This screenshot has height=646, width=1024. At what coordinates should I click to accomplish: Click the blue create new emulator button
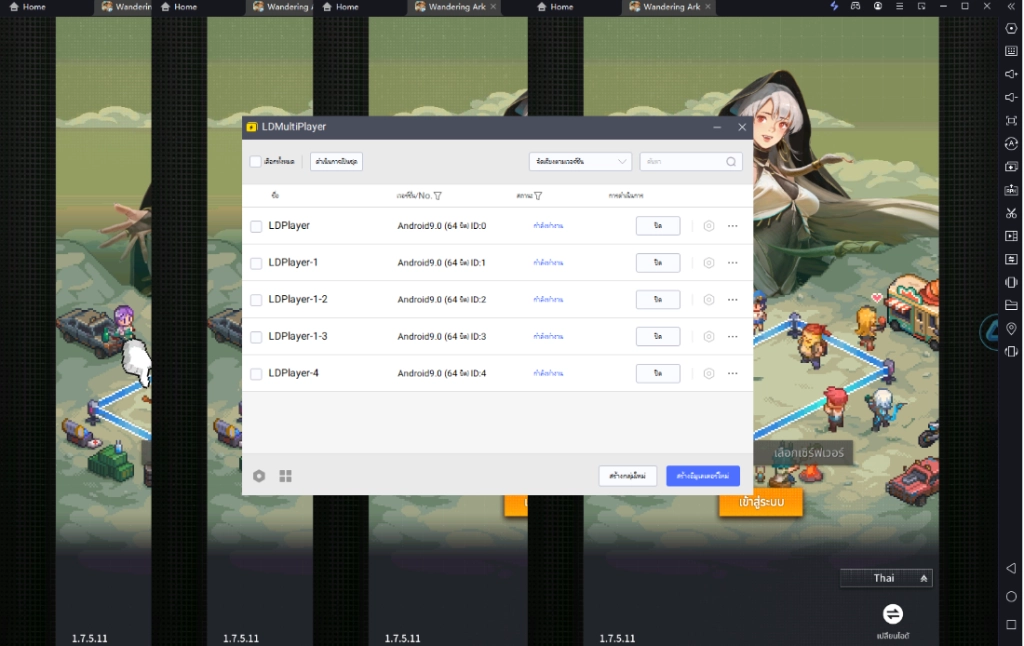click(702, 476)
